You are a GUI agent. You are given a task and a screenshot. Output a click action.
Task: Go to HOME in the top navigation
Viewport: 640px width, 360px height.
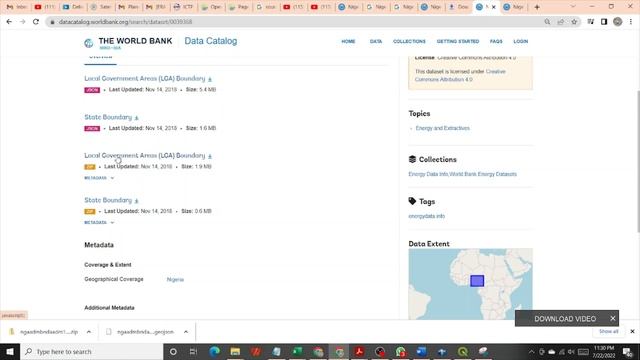pyautogui.click(x=348, y=41)
